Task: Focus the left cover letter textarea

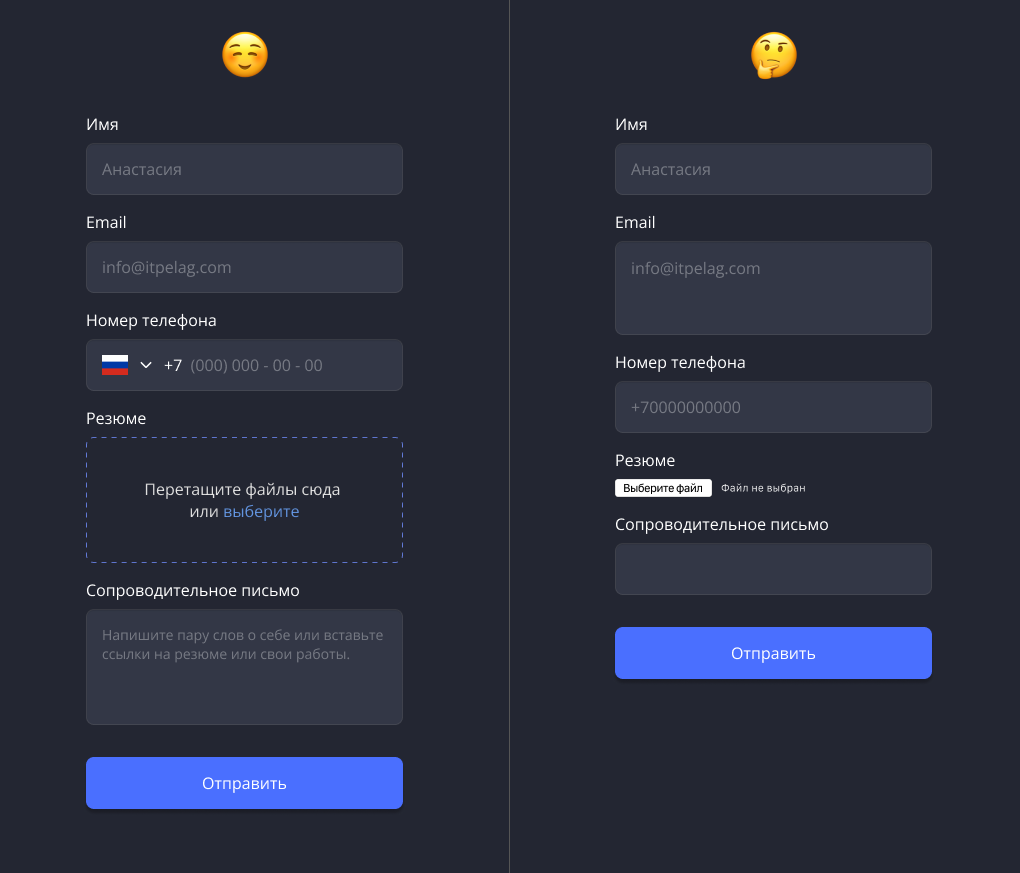Action: (x=245, y=667)
